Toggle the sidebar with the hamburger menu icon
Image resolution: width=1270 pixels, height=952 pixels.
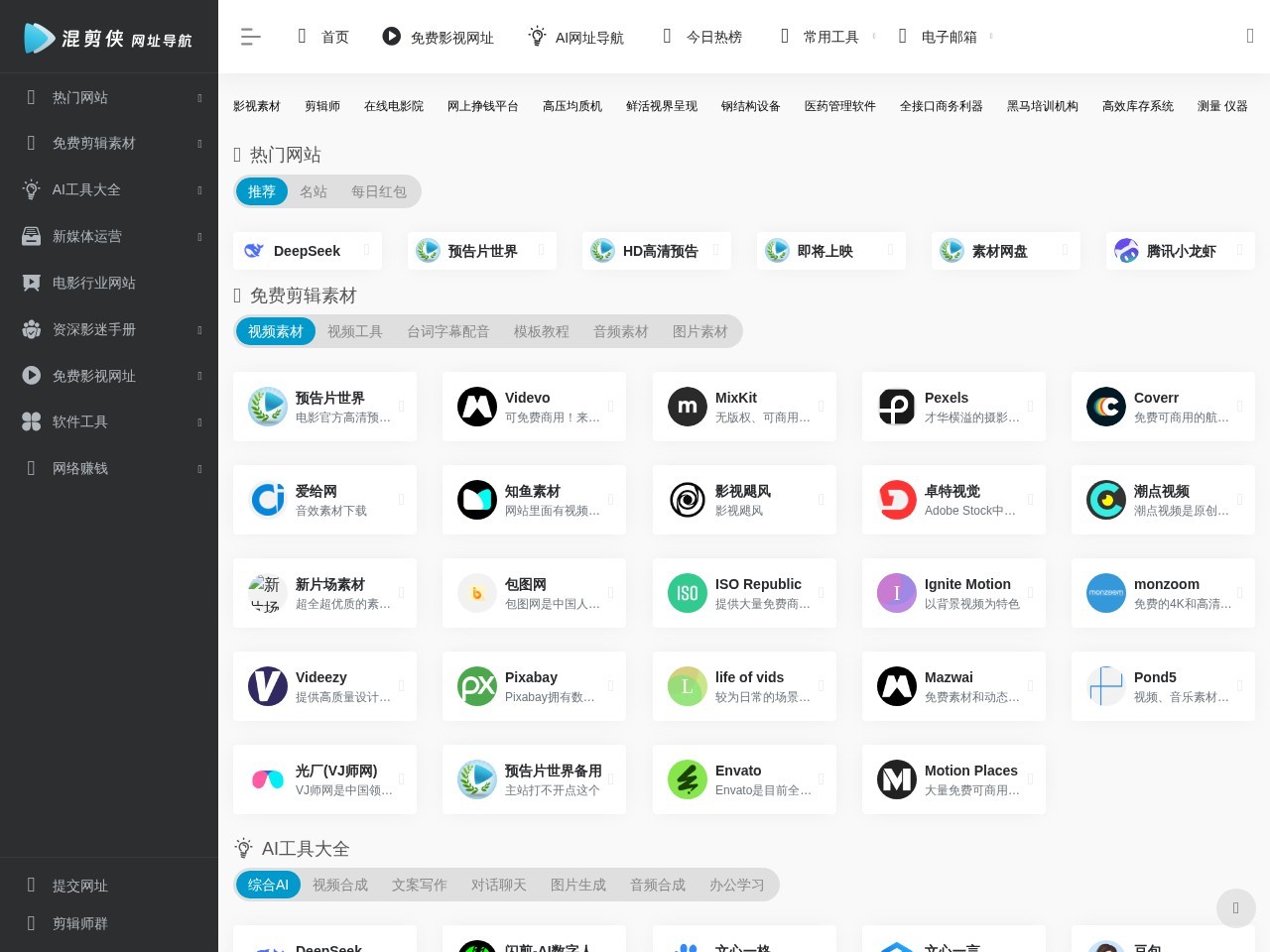pyautogui.click(x=250, y=37)
